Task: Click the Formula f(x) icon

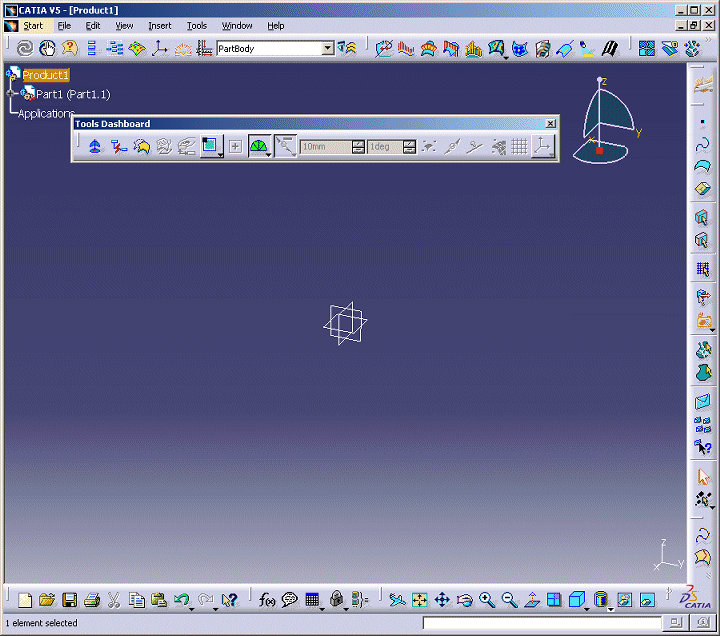Action: pyautogui.click(x=267, y=600)
